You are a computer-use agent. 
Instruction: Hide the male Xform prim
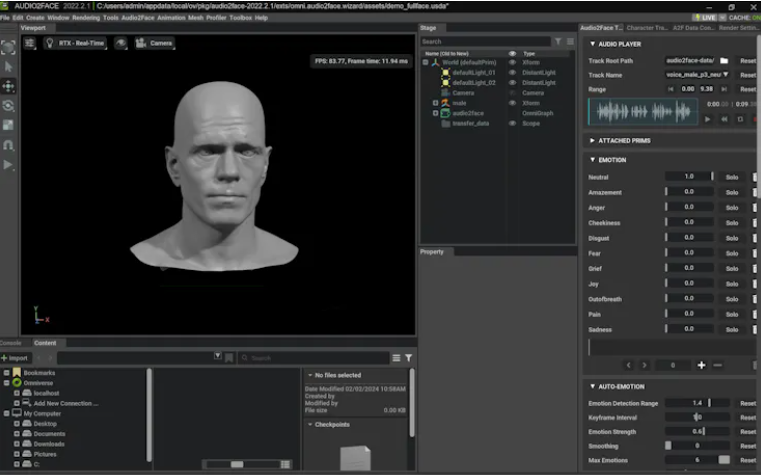(512, 102)
